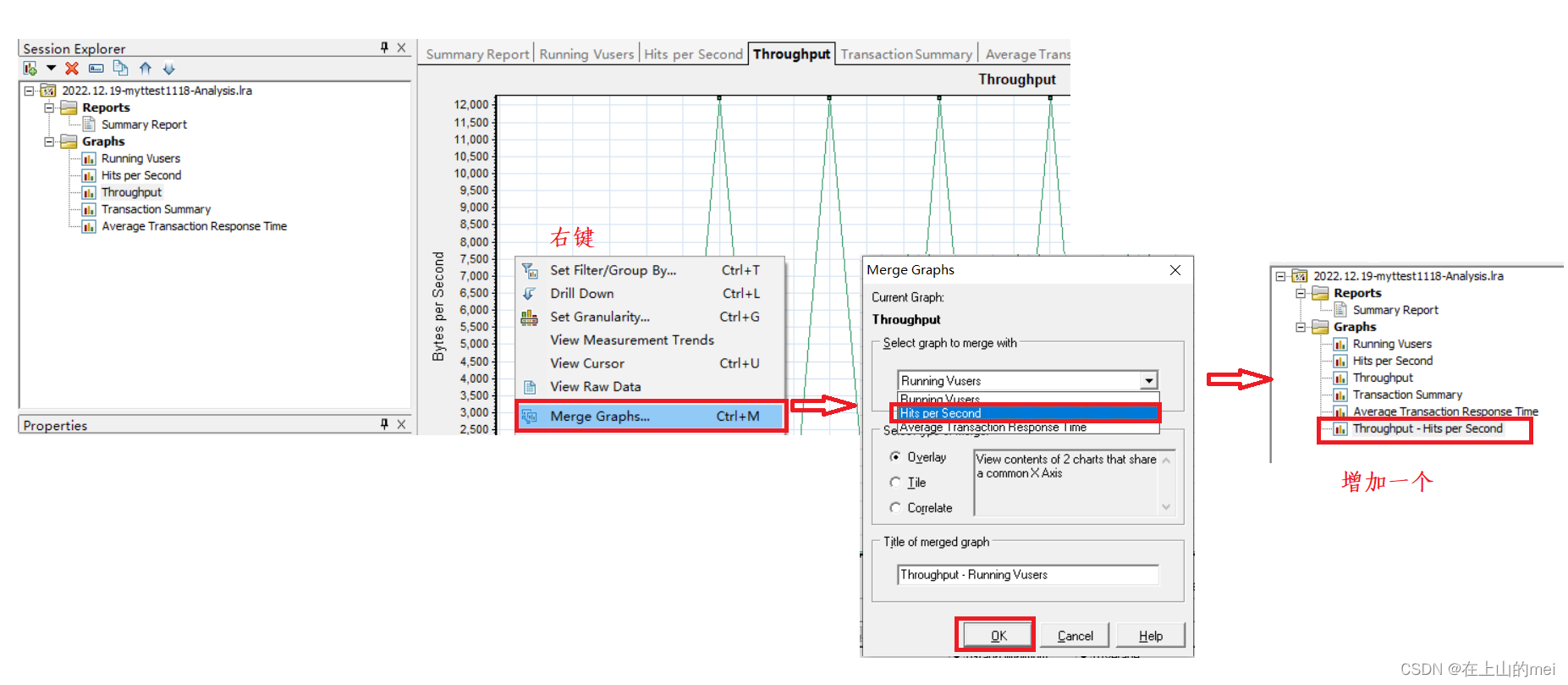The width and height of the screenshot is (1568, 685).
Task: Switch to the Hits per Second tab
Action: click(x=693, y=54)
